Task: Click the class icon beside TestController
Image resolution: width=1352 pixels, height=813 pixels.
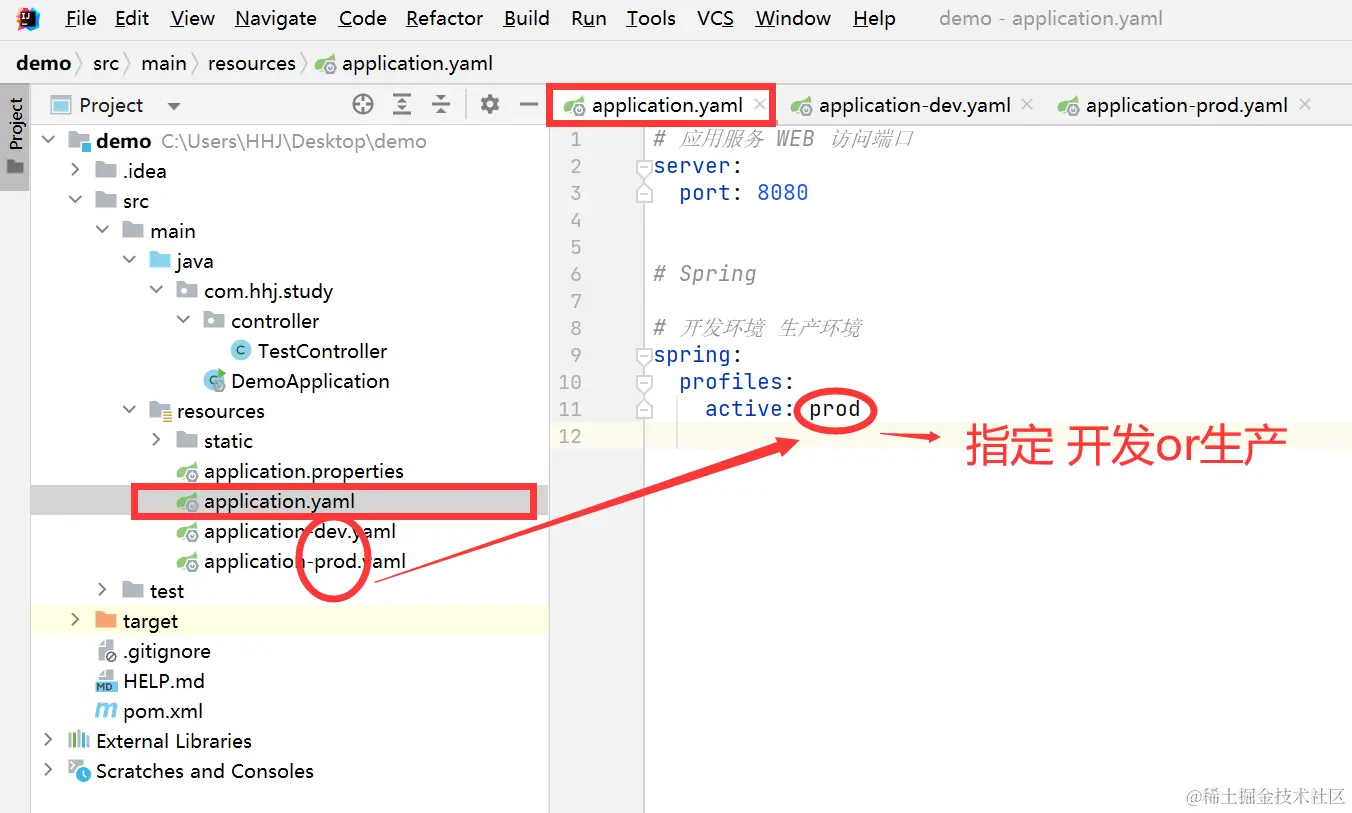Action: 239,350
